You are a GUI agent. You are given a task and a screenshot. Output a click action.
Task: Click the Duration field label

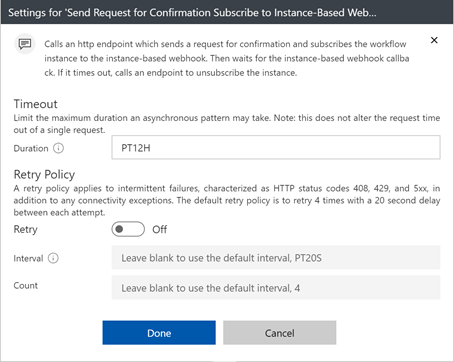[x=31, y=148]
